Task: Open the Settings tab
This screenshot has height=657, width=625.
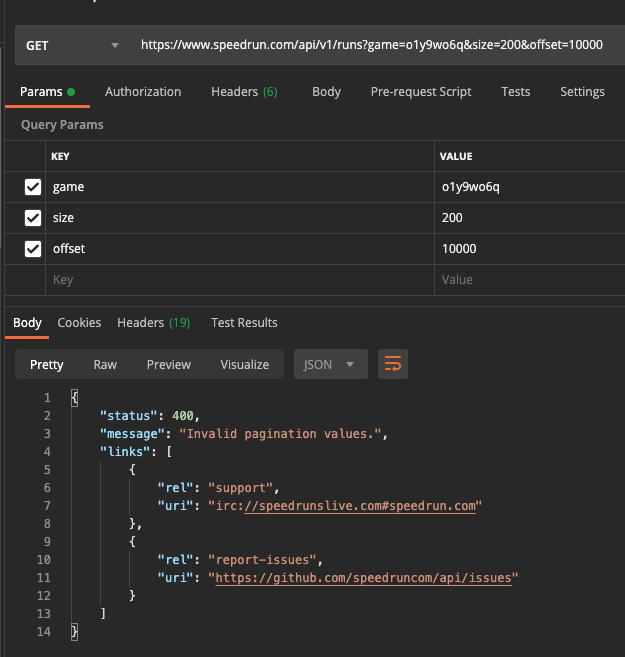Action: click(582, 92)
